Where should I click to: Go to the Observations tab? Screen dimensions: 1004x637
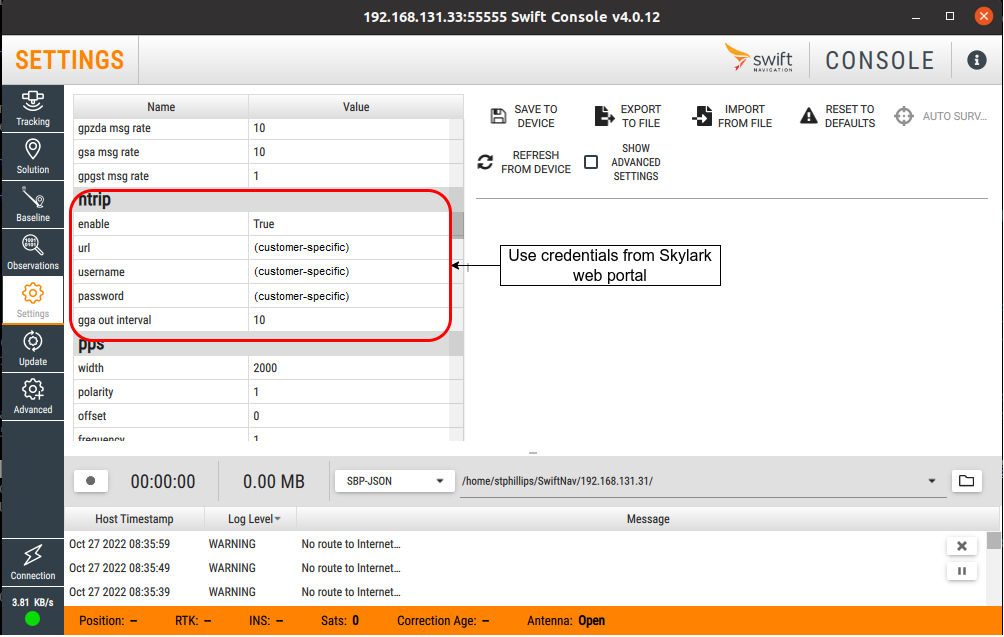click(x=32, y=252)
